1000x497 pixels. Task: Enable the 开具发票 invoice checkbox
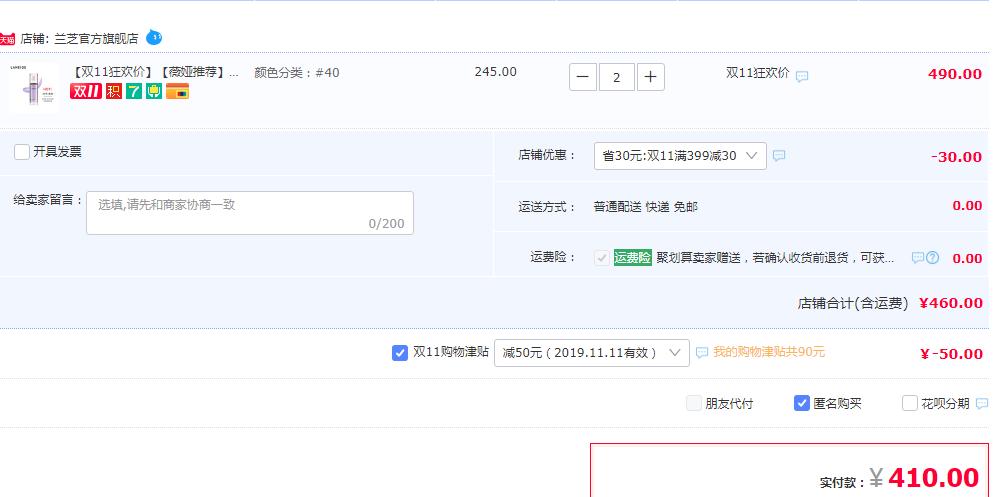coord(22,152)
